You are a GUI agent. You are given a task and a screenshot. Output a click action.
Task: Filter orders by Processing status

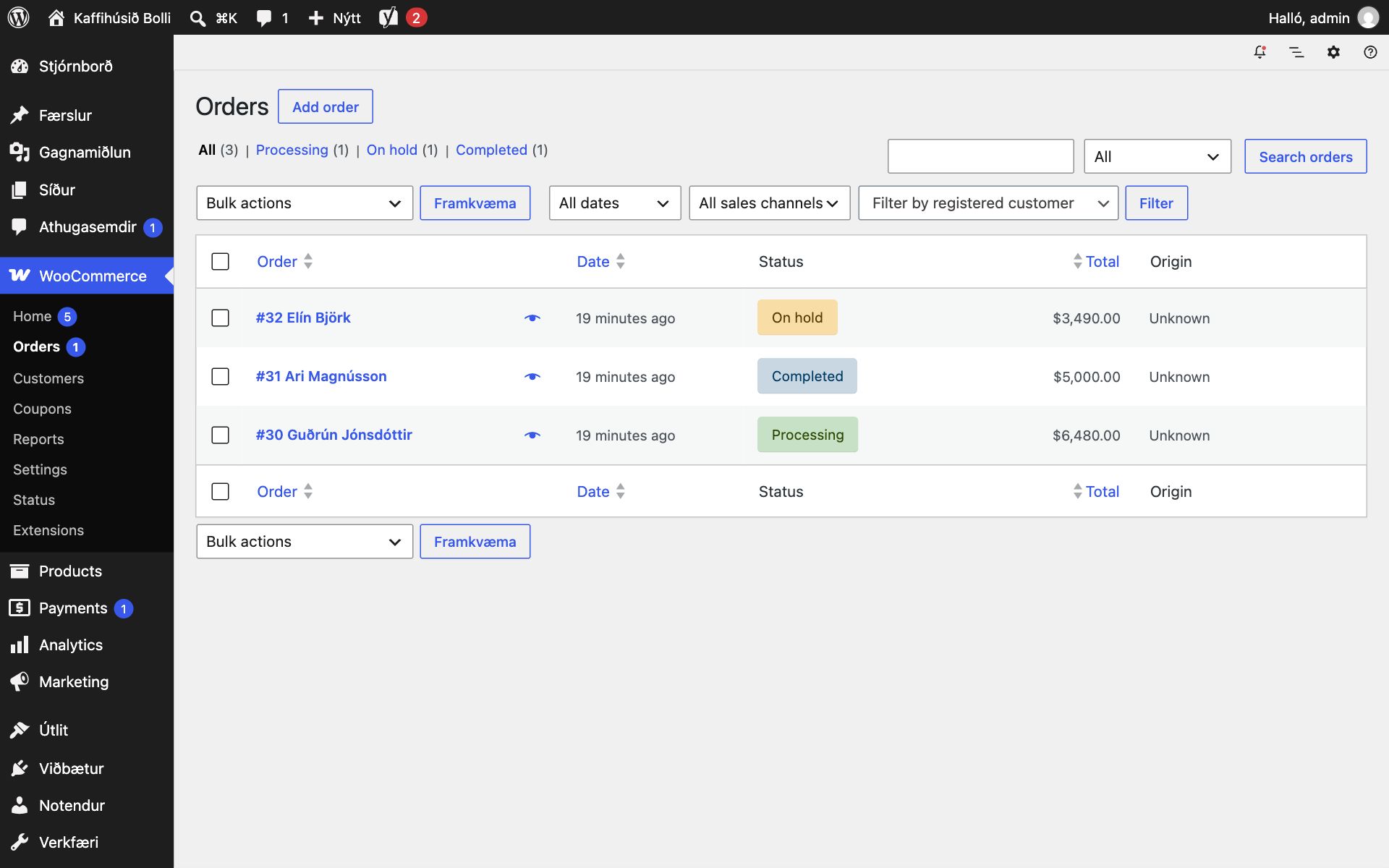tap(292, 150)
